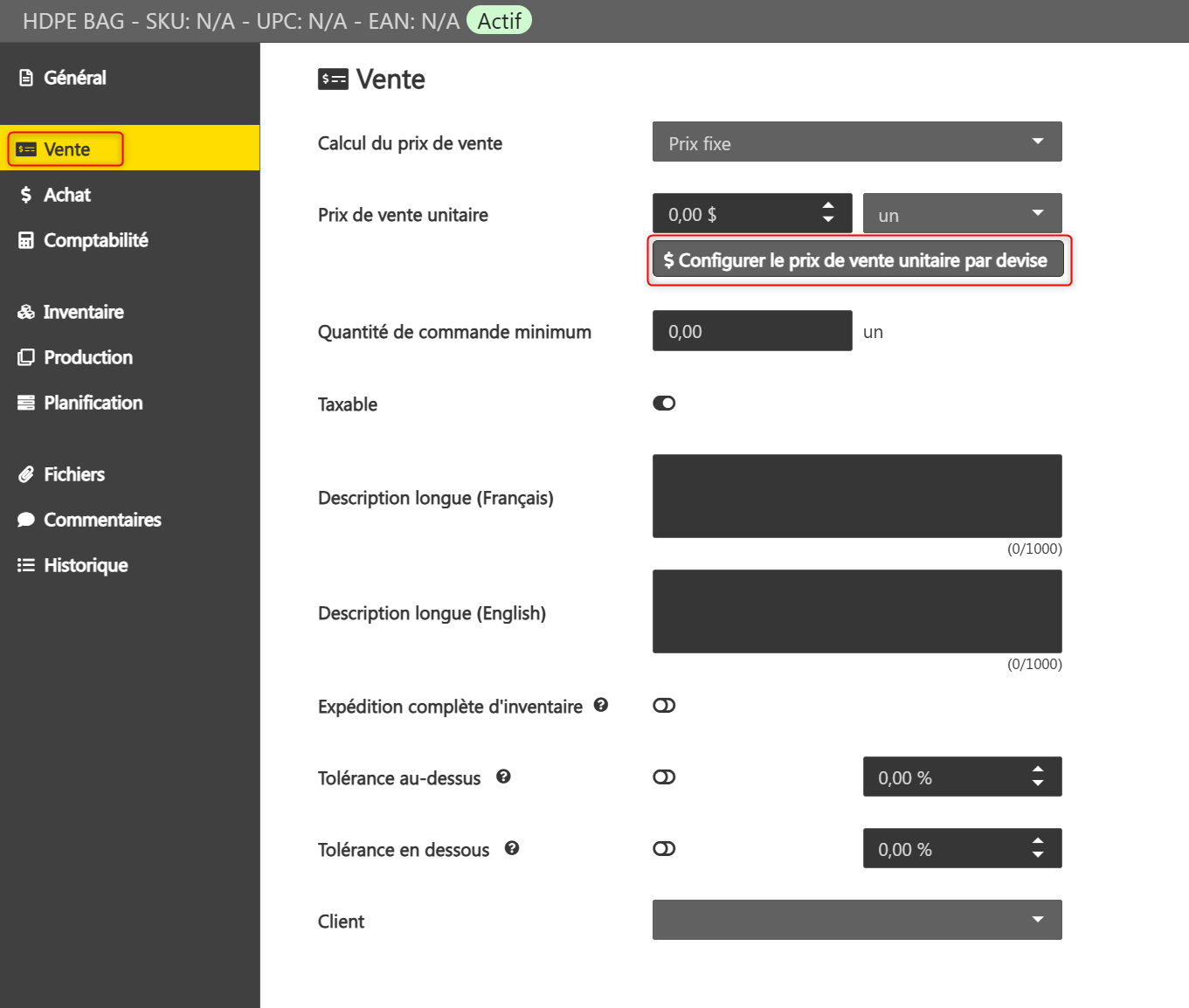The image size is (1189, 1008).
Task: Disable the Taxable toggle
Action: click(x=664, y=403)
